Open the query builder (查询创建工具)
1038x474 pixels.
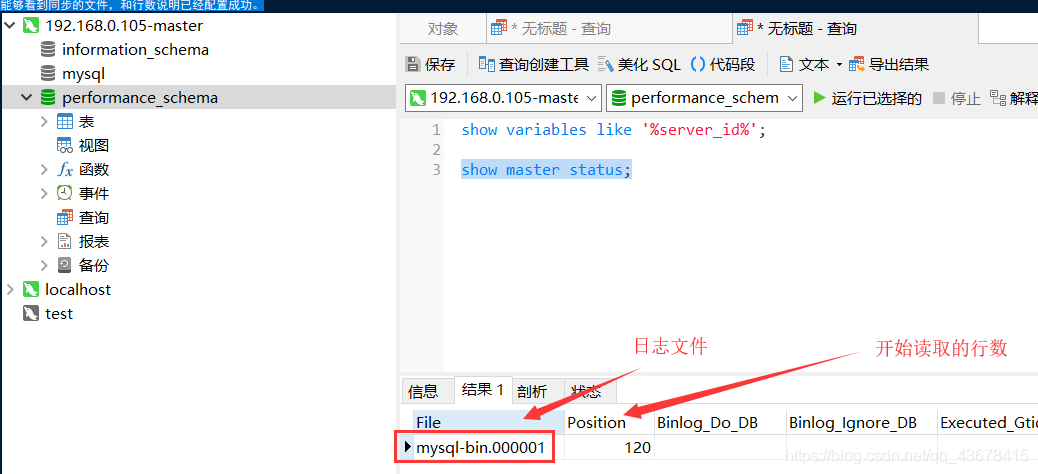534,64
